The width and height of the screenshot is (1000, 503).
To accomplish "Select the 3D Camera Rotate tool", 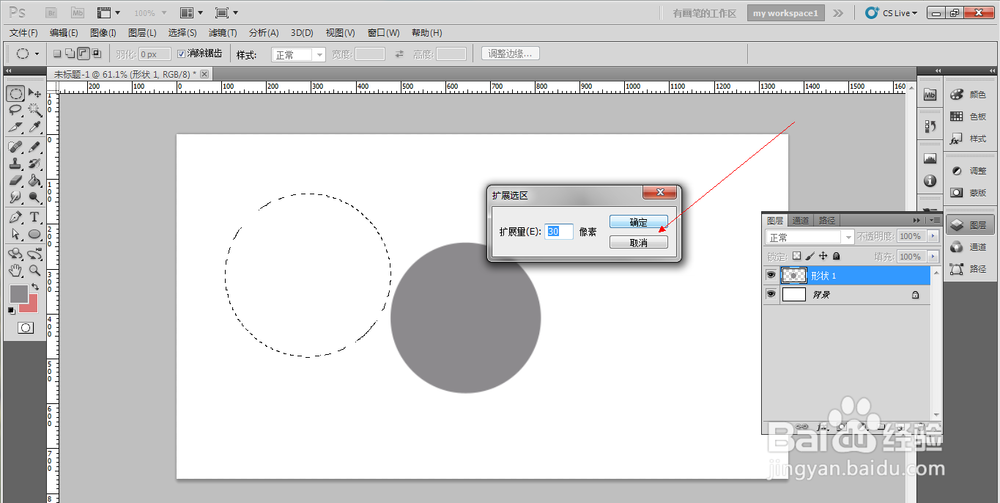I will pos(34,254).
